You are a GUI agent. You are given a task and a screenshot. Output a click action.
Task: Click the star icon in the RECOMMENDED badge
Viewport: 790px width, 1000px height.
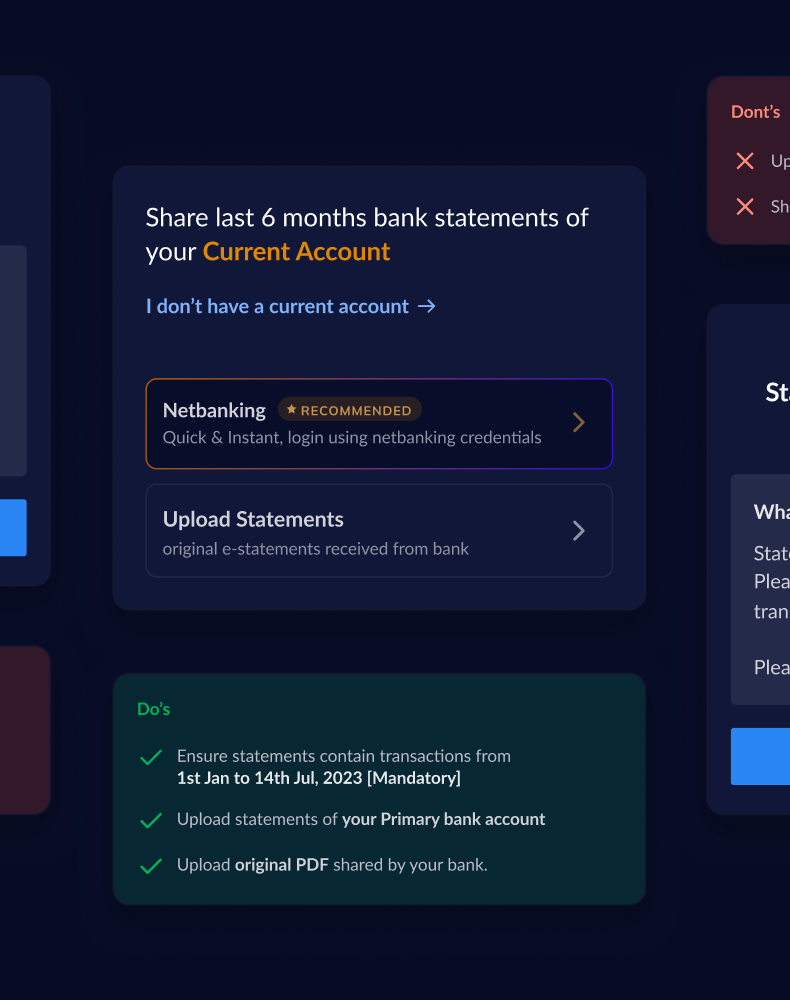(290, 409)
